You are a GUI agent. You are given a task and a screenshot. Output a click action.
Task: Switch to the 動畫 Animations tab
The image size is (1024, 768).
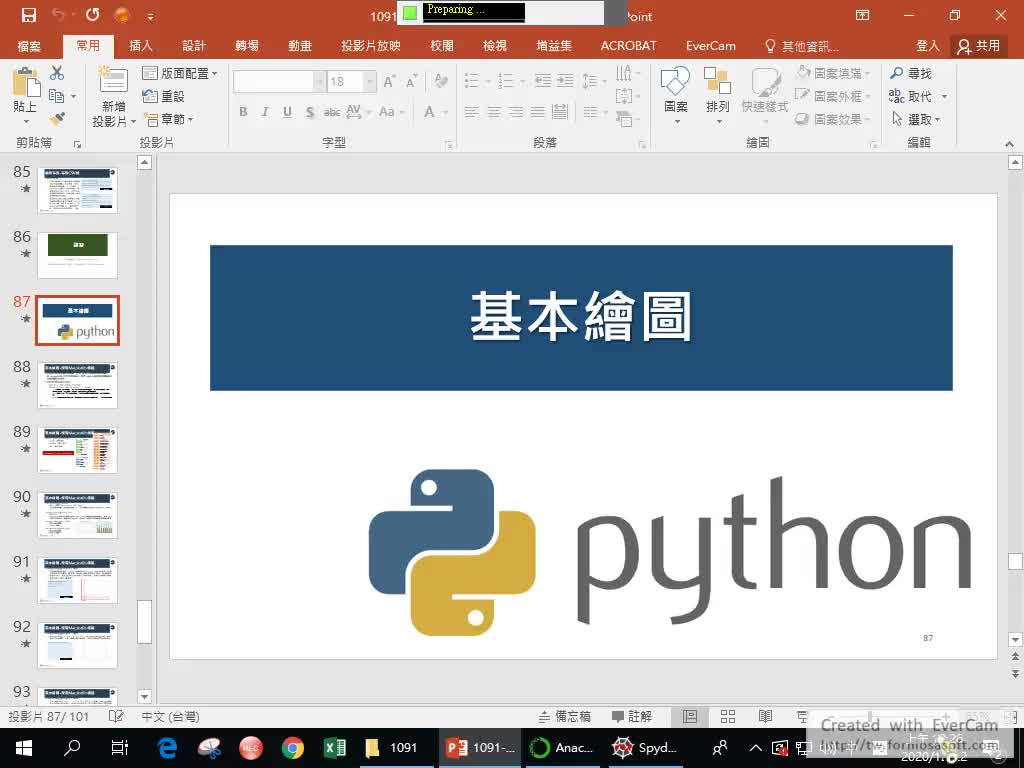(300, 46)
